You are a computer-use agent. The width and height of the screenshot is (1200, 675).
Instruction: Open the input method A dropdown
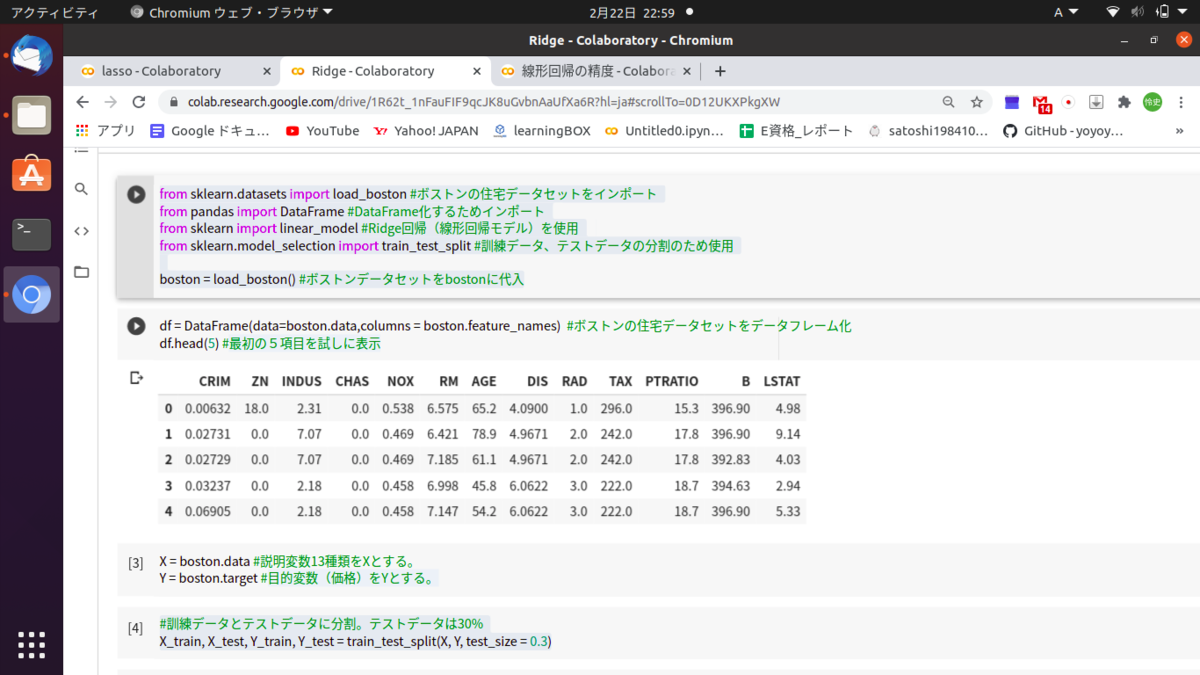click(1066, 12)
